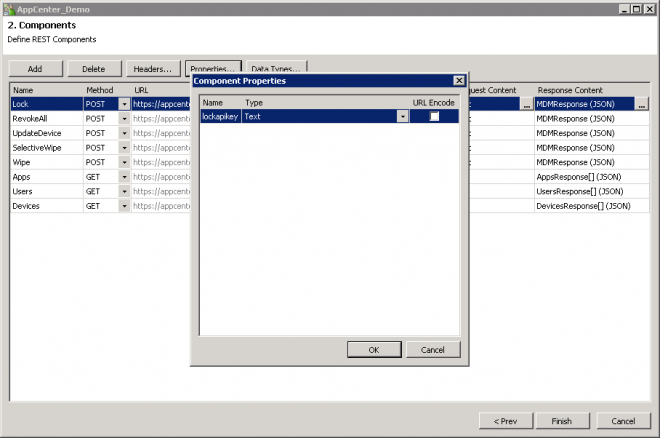Click the Add button
660x438 pixels.
(x=35, y=69)
